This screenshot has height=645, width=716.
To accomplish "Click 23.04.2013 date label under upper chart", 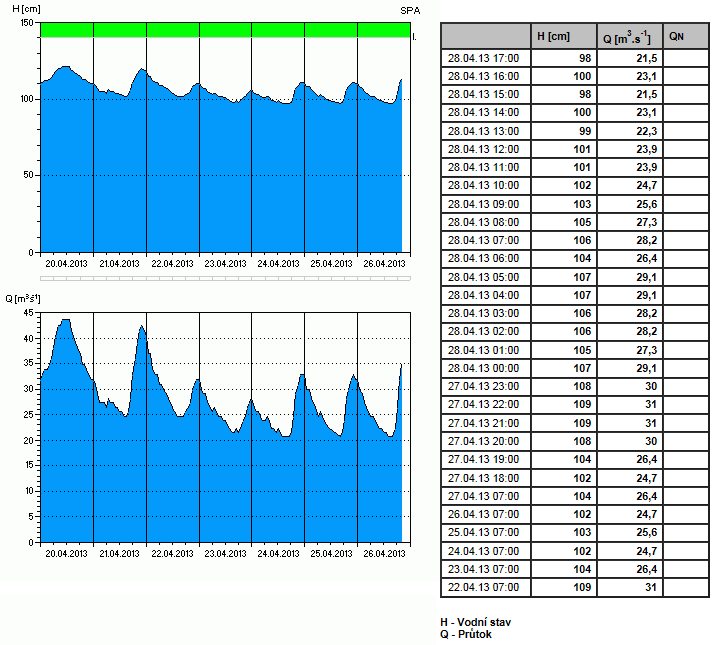I will pyautogui.click(x=225, y=264).
